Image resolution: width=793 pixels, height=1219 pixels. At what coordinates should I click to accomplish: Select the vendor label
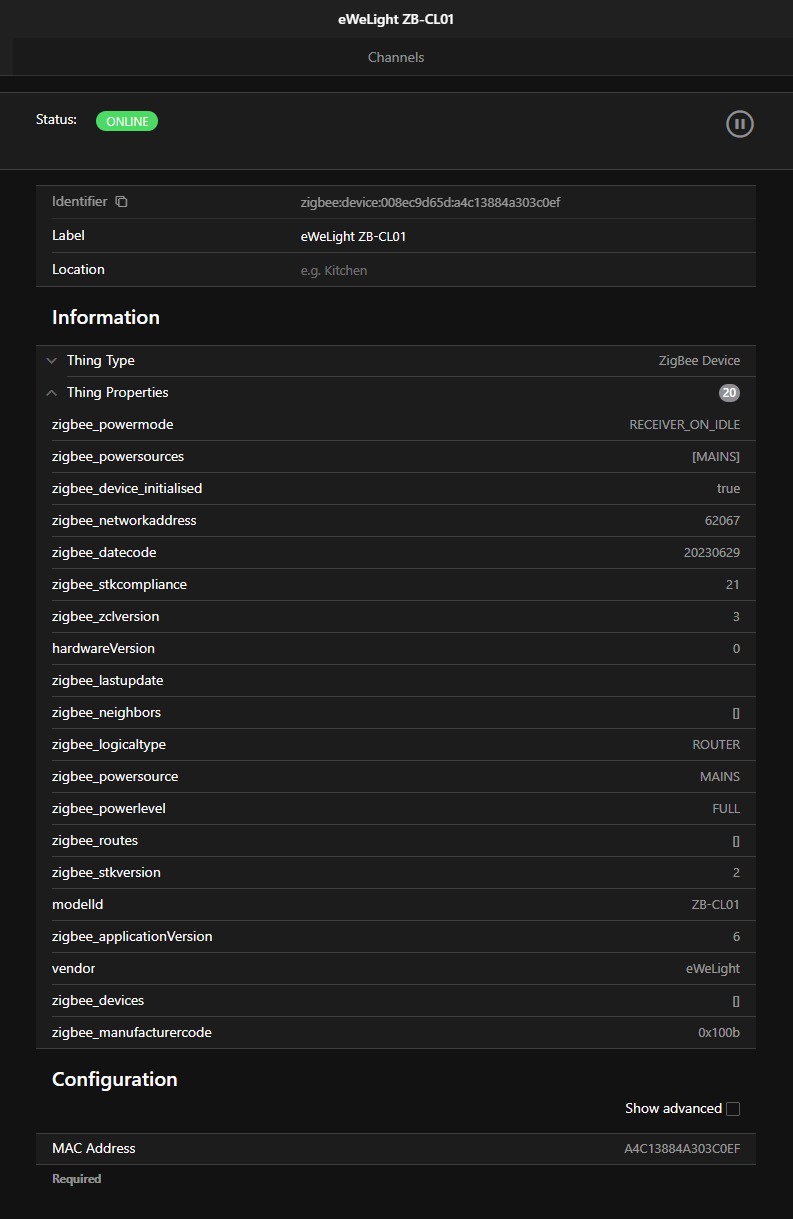[74, 969]
